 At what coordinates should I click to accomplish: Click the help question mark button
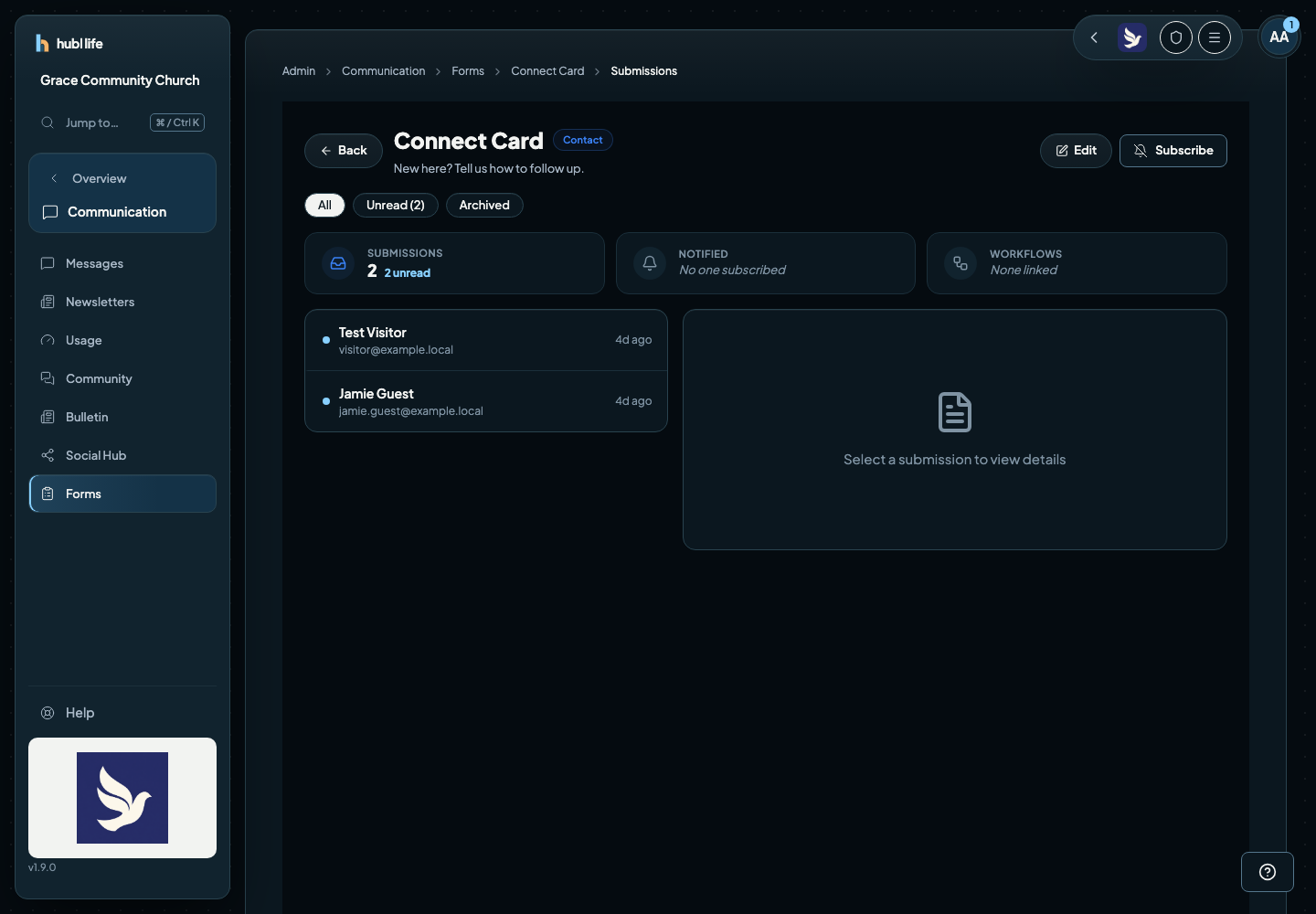1268,872
